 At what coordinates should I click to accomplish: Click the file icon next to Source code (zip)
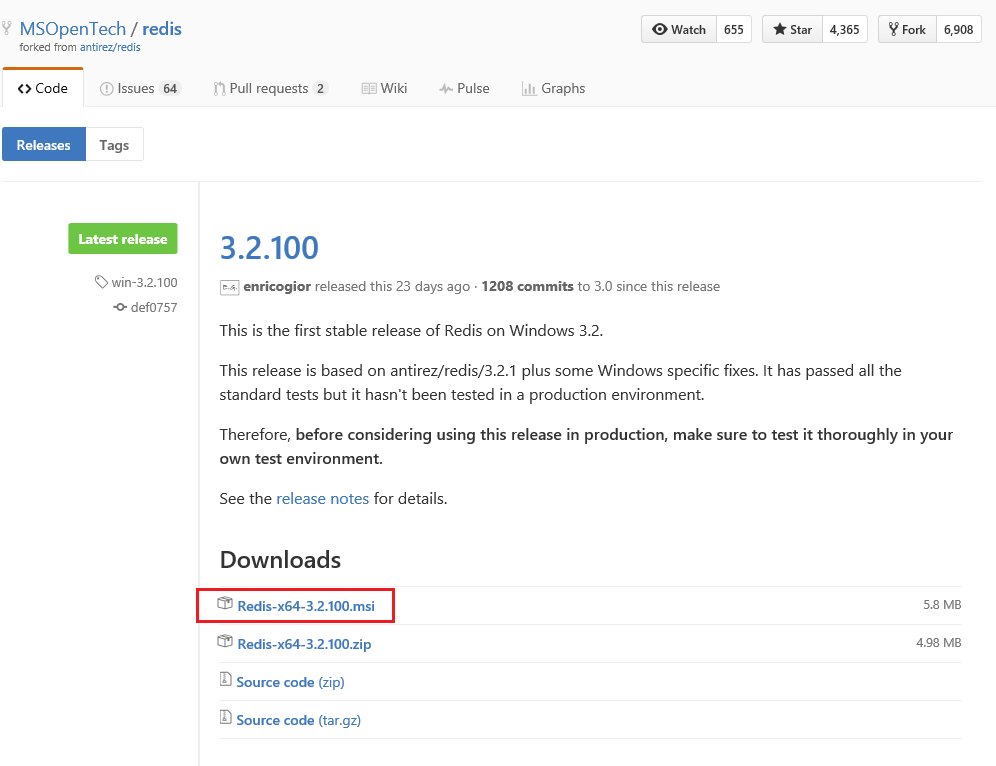click(225, 679)
